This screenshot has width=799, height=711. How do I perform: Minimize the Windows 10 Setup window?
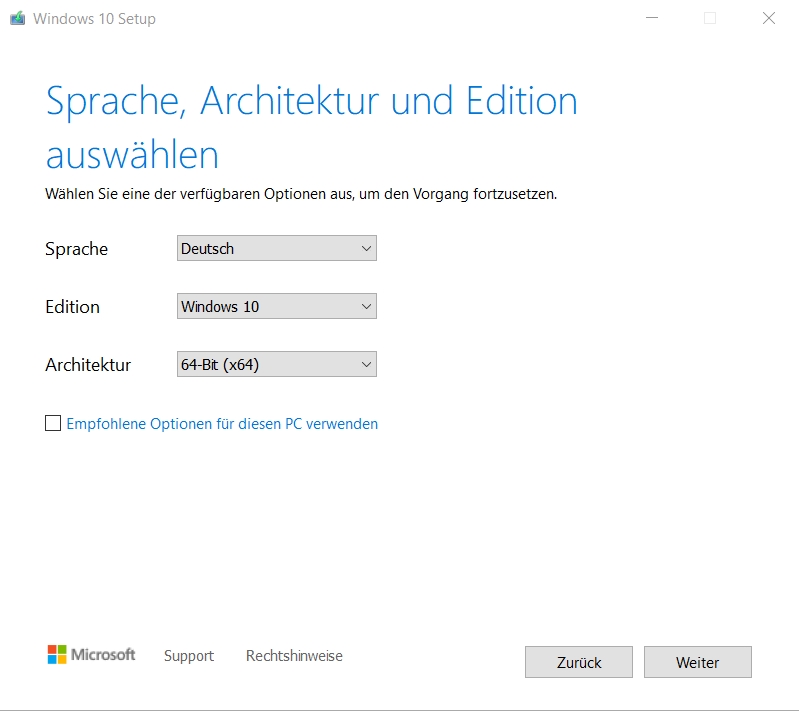click(652, 18)
